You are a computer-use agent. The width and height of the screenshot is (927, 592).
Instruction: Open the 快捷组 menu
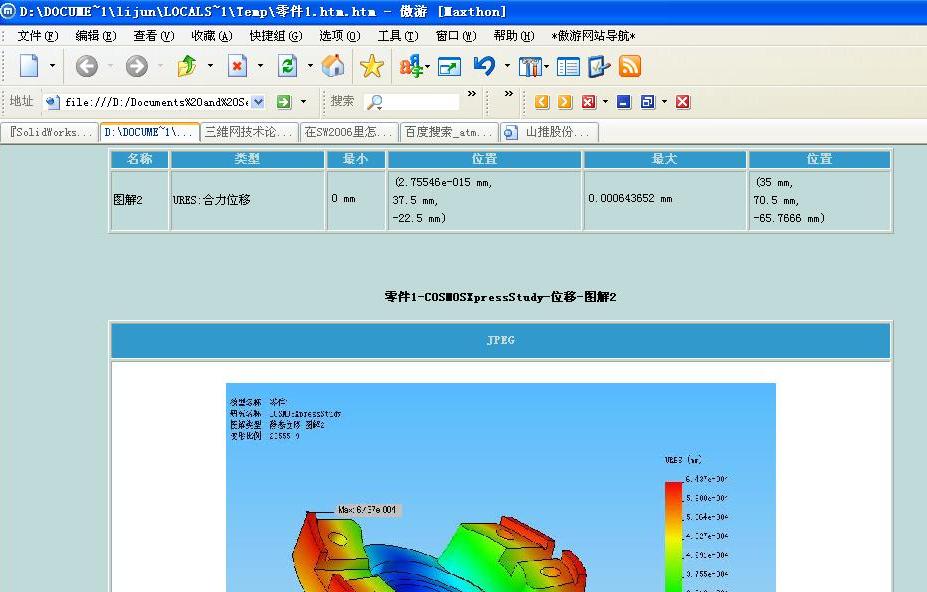(275, 36)
